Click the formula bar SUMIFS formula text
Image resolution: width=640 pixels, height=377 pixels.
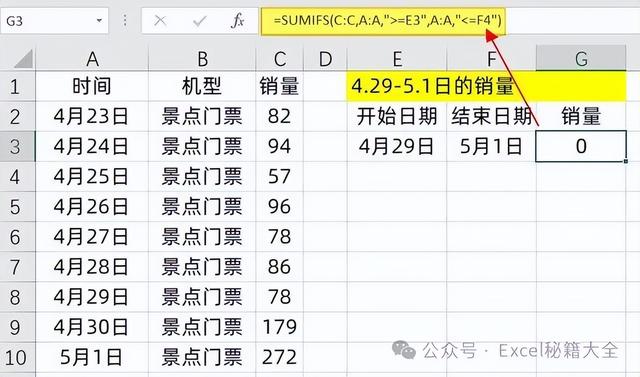click(387, 20)
